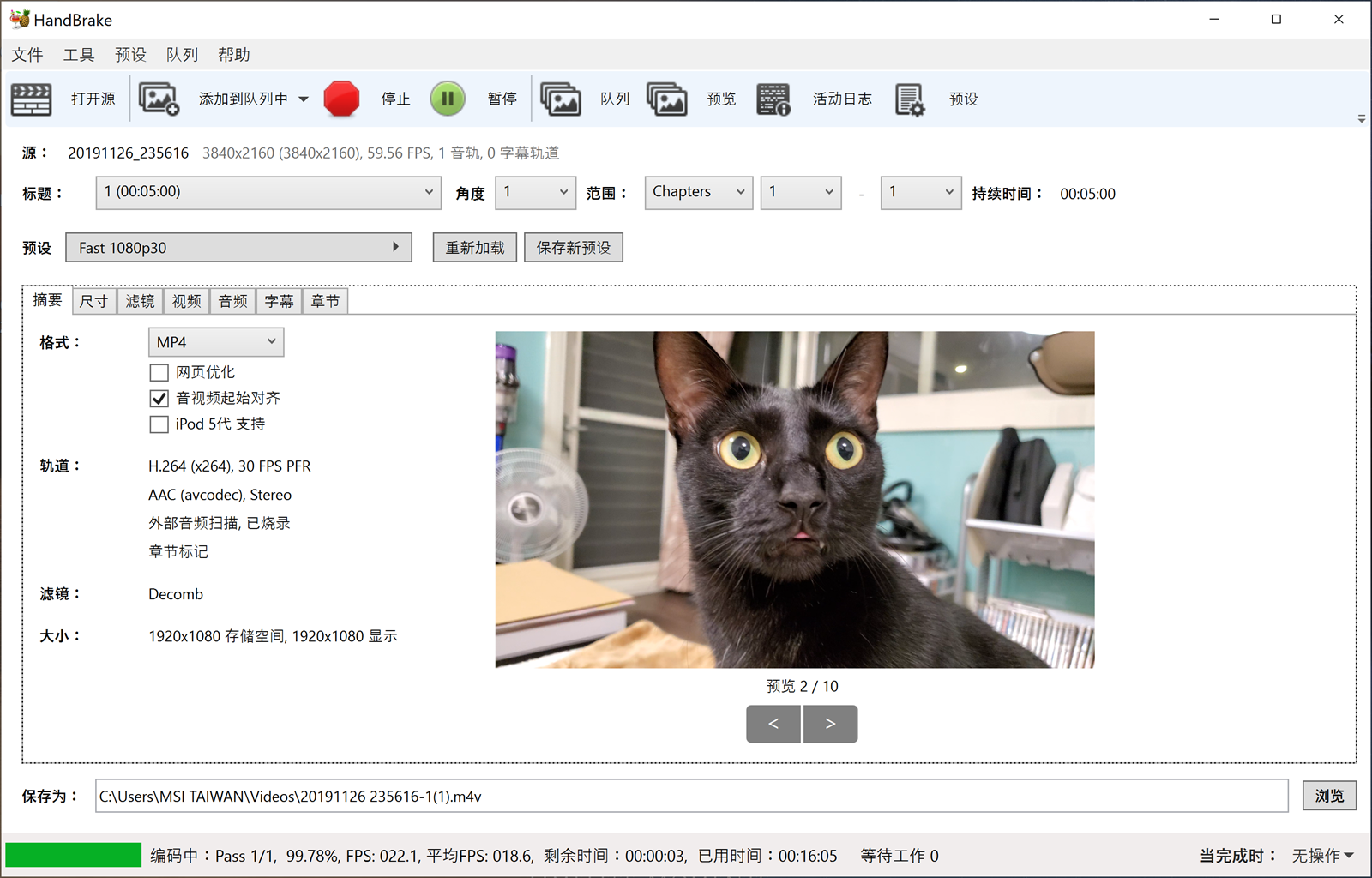Click the 浏览 browse button

(x=1329, y=796)
